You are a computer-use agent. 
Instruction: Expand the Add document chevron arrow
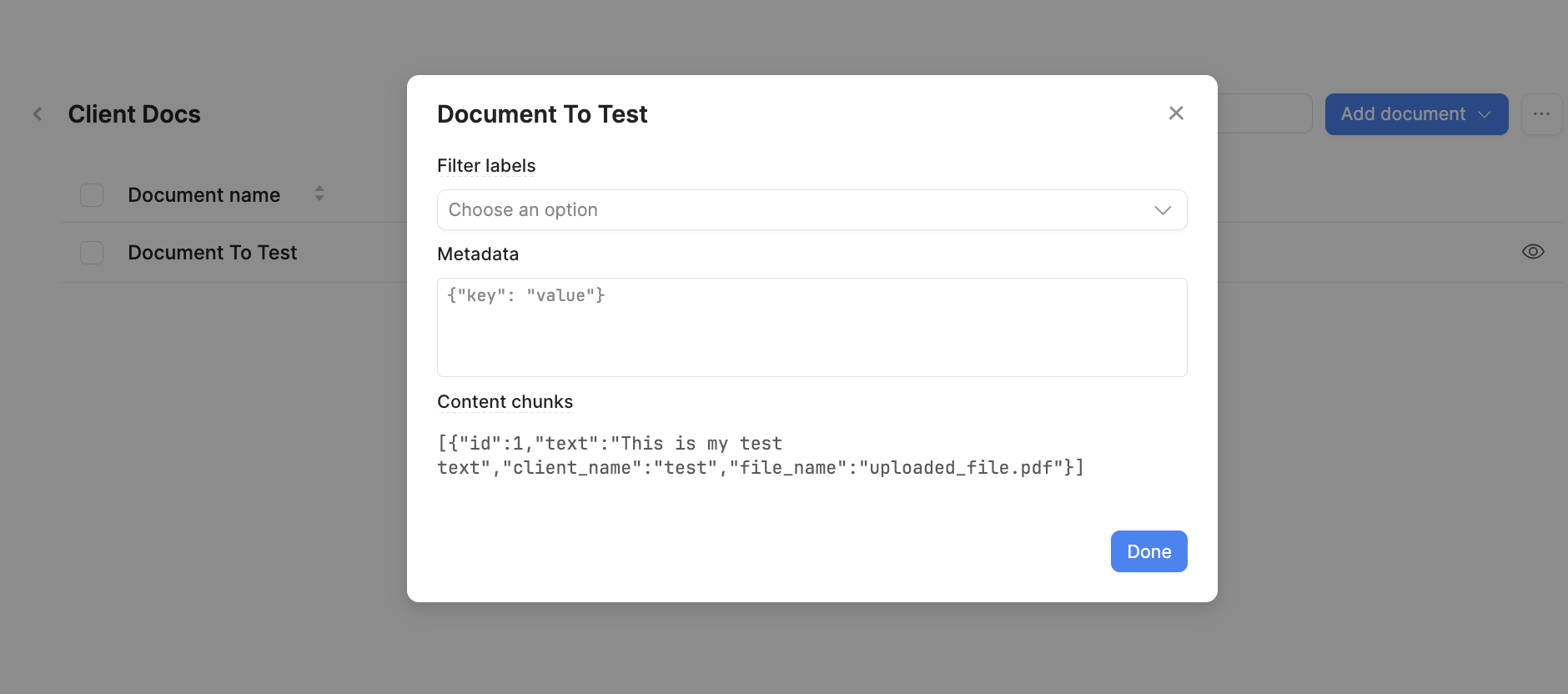(1485, 114)
